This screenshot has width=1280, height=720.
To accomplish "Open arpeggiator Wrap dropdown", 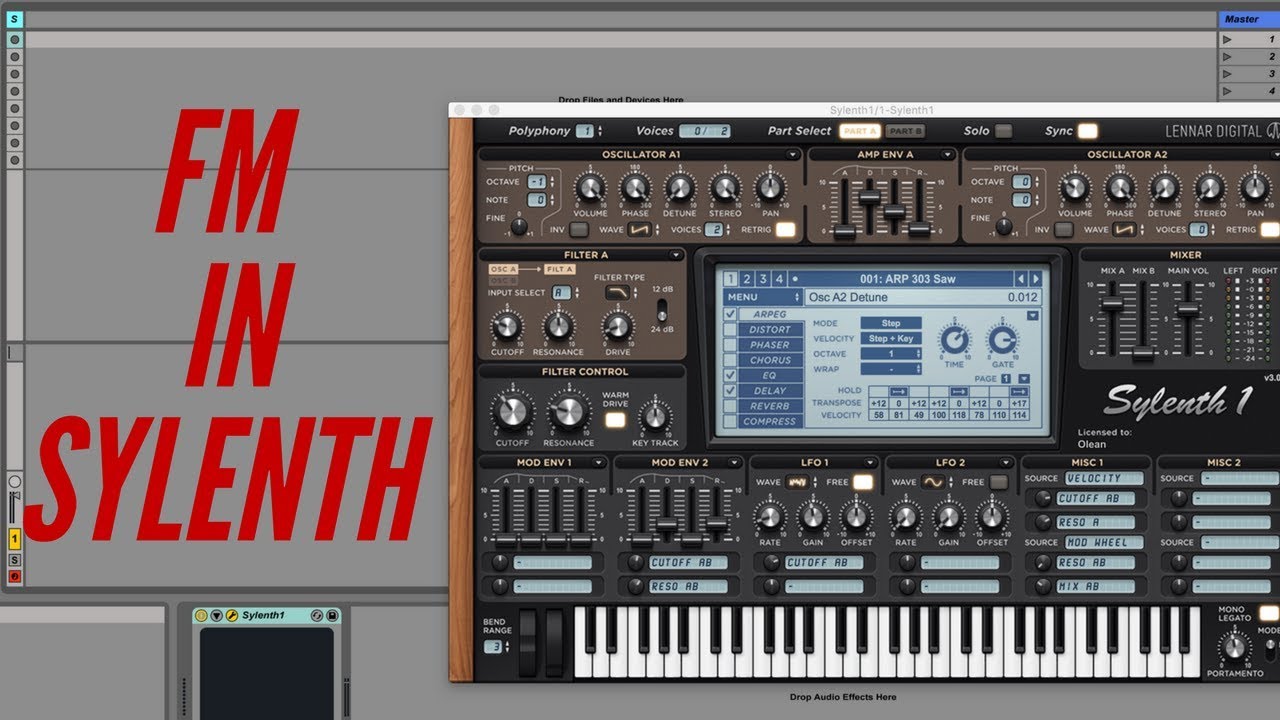I will tap(891, 369).
